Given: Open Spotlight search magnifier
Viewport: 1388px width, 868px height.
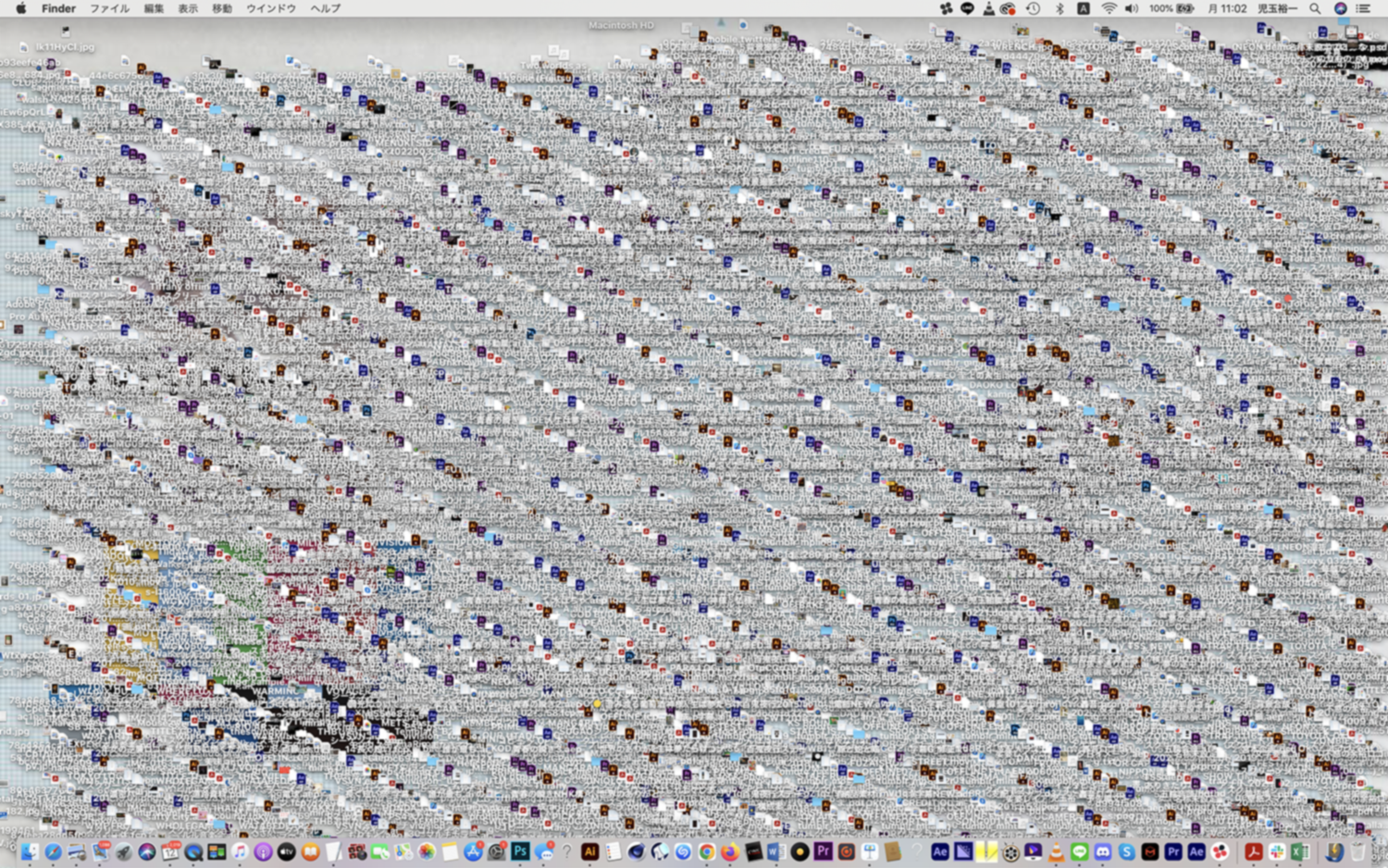Looking at the screenshot, I should click(1315, 8).
